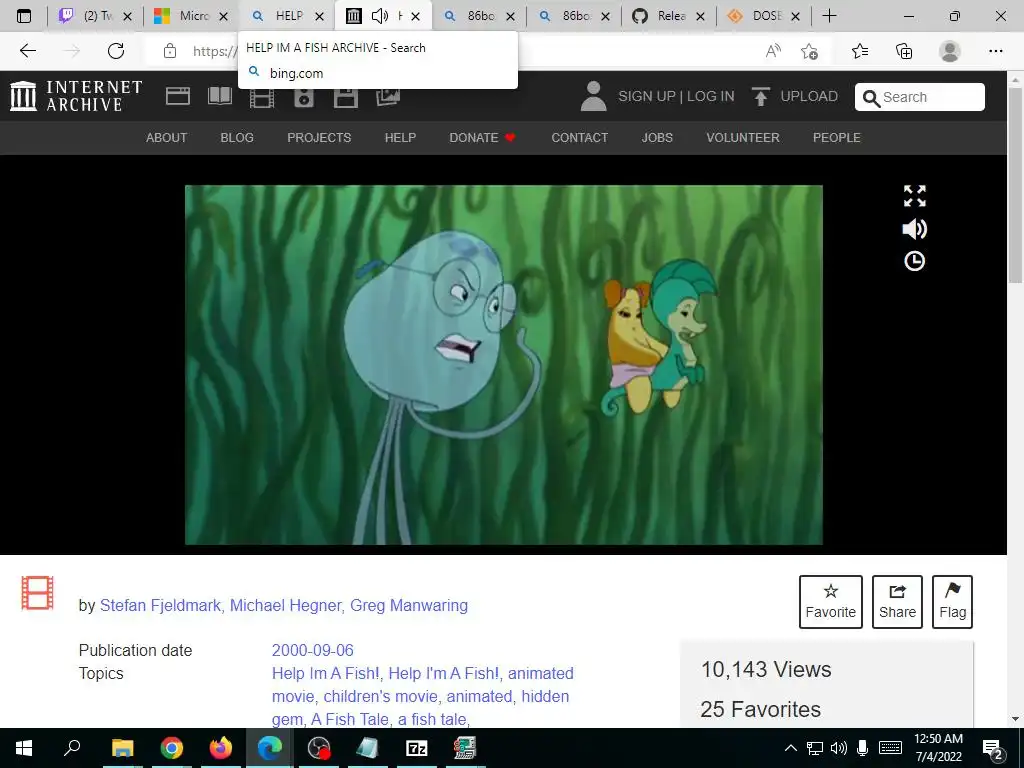Viewport: 1024px width, 768px height.
Task: Focus the Internet Archive Search field
Action: (x=920, y=97)
